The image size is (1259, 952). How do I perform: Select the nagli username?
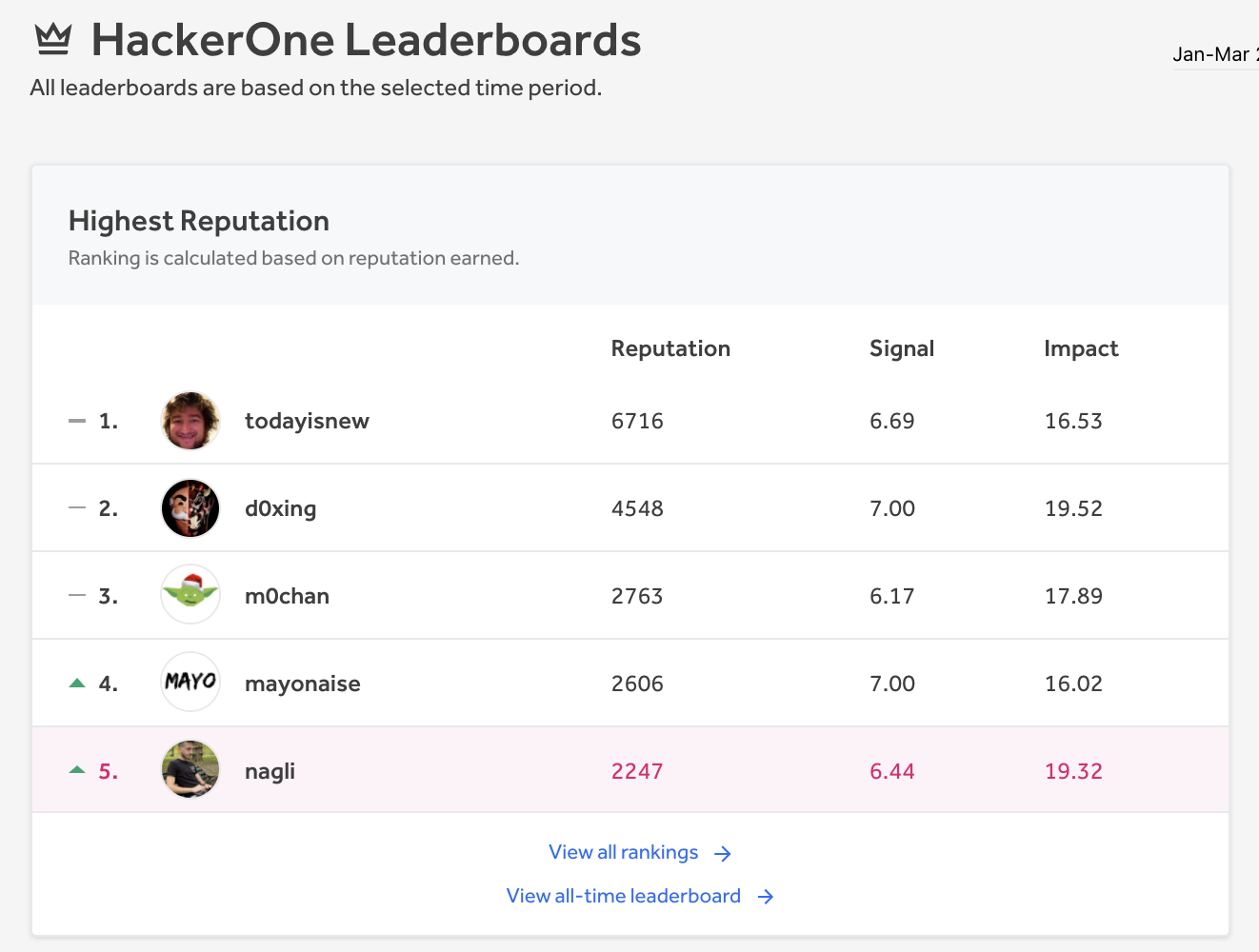click(270, 771)
